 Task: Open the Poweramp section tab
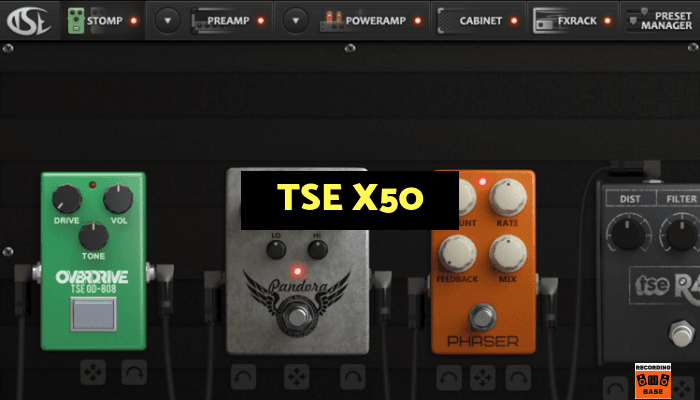tap(375, 21)
